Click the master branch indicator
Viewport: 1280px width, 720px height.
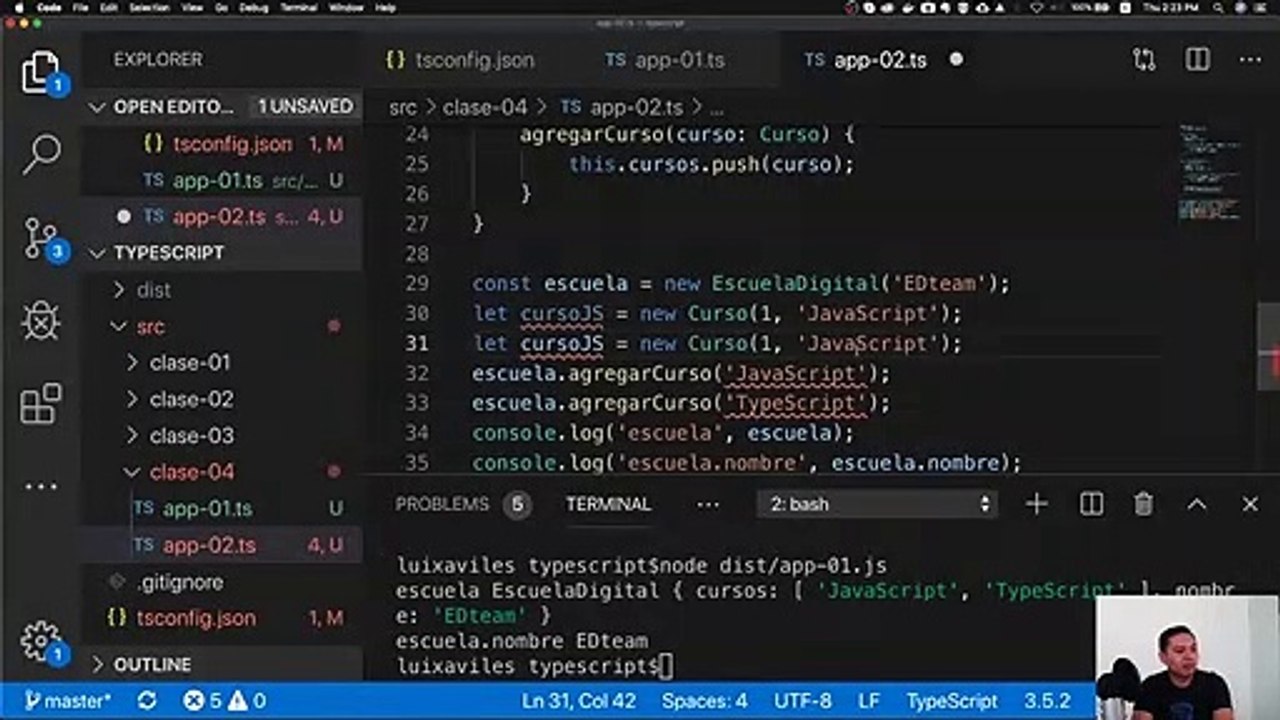tap(68, 701)
